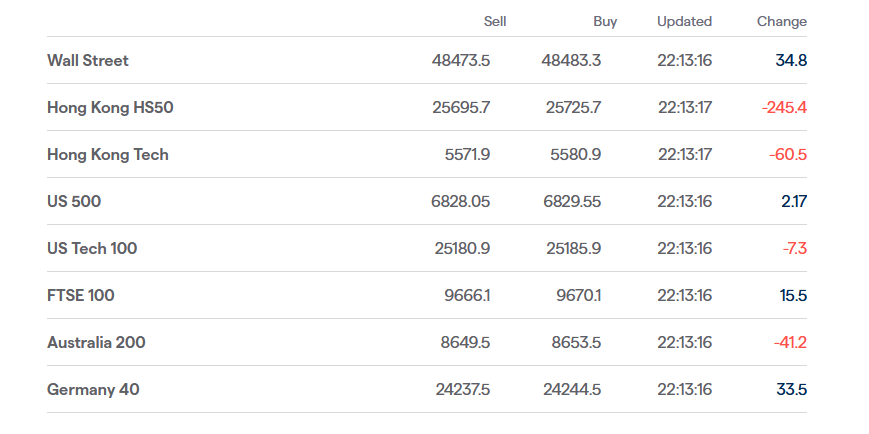869x434 pixels.
Task: Open the US 500 market link
Action: tap(74, 202)
